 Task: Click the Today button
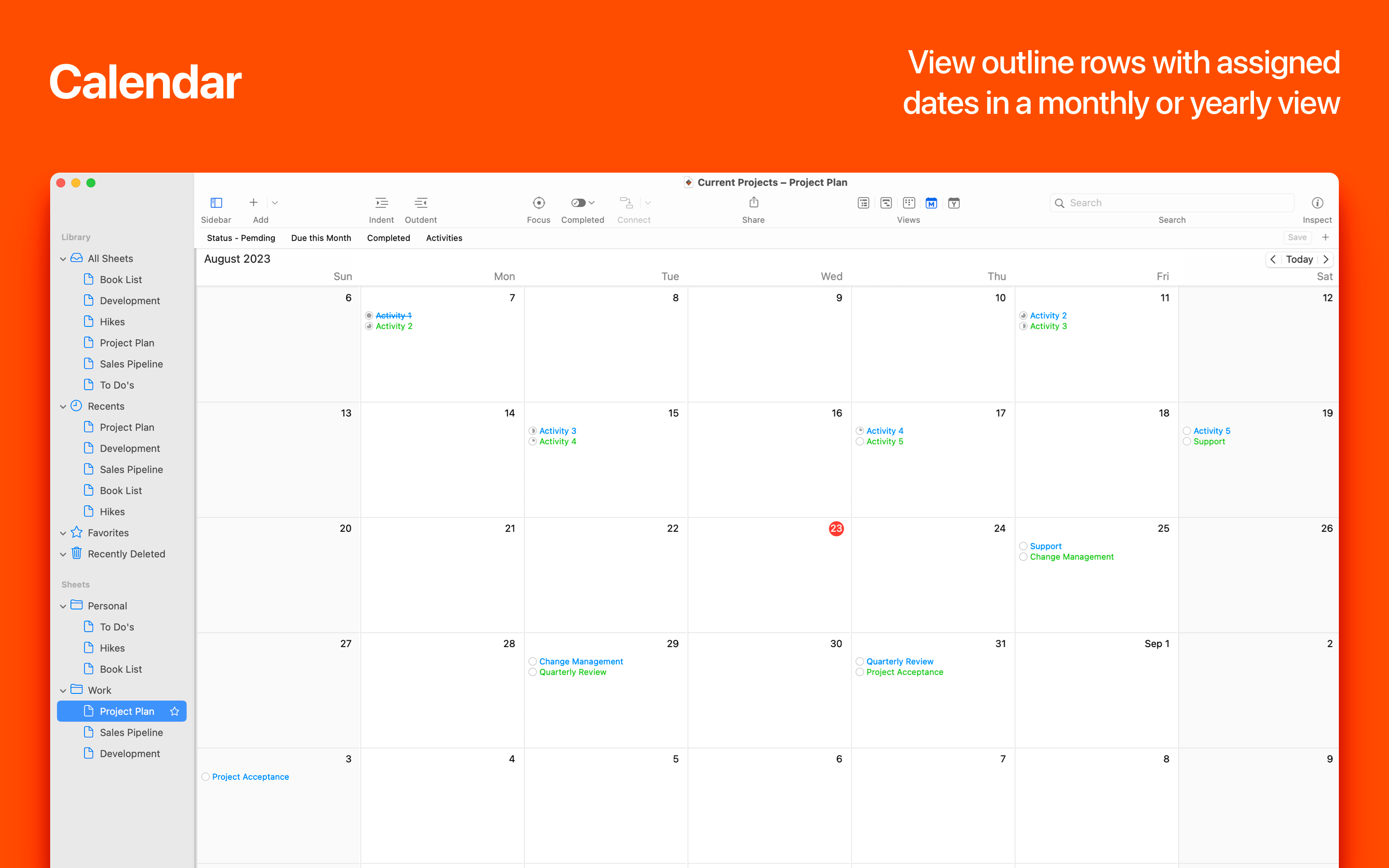coord(1299,259)
